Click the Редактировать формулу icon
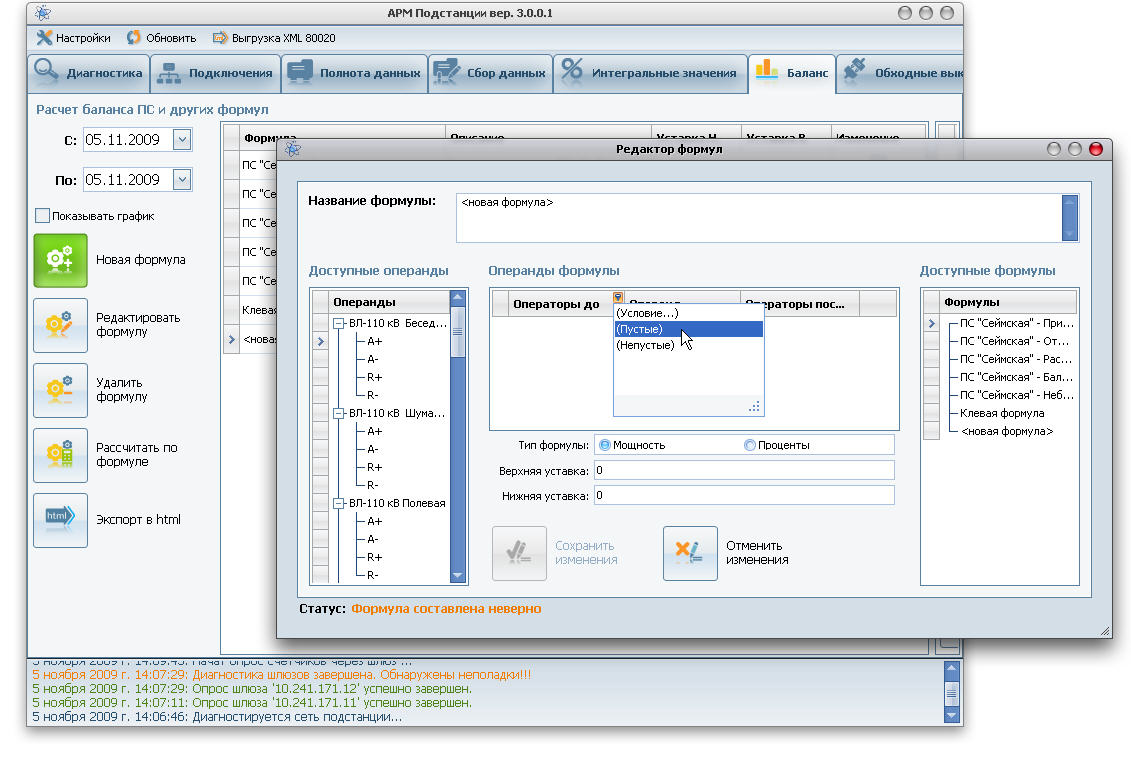Viewport: 1131px width, 758px height. 60,325
